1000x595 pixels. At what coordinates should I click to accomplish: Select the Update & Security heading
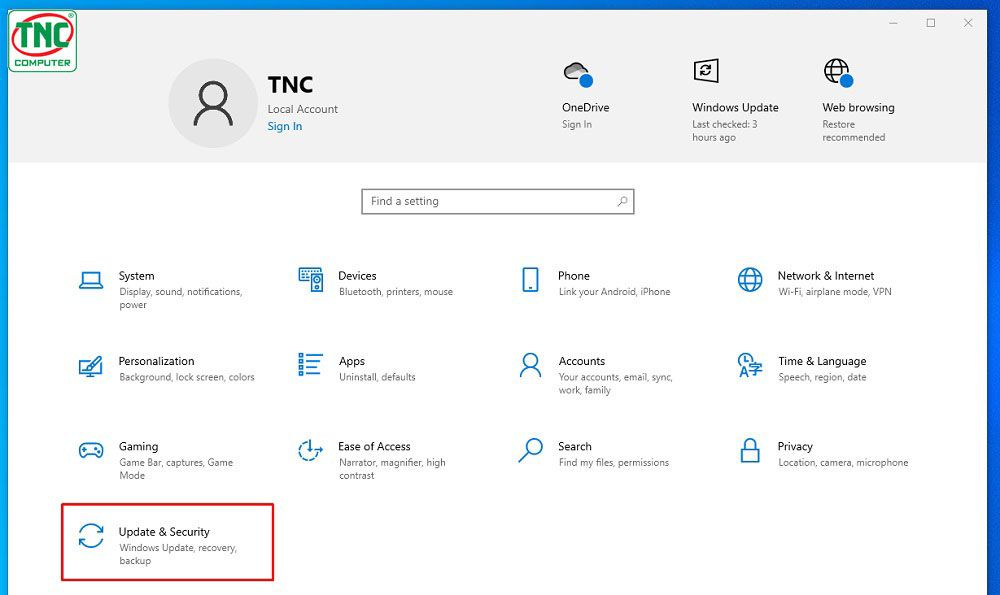coord(164,533)
